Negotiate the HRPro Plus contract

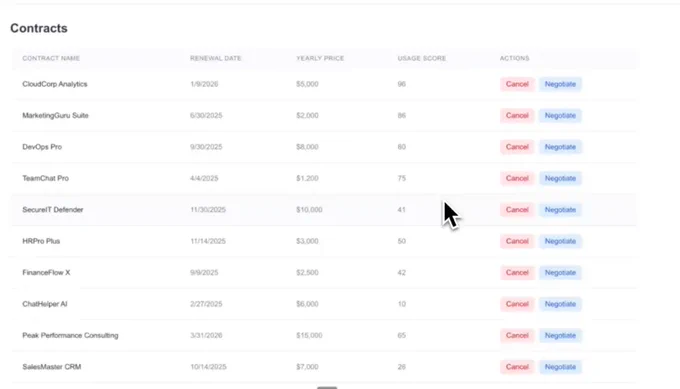click(x=560, y=241)
